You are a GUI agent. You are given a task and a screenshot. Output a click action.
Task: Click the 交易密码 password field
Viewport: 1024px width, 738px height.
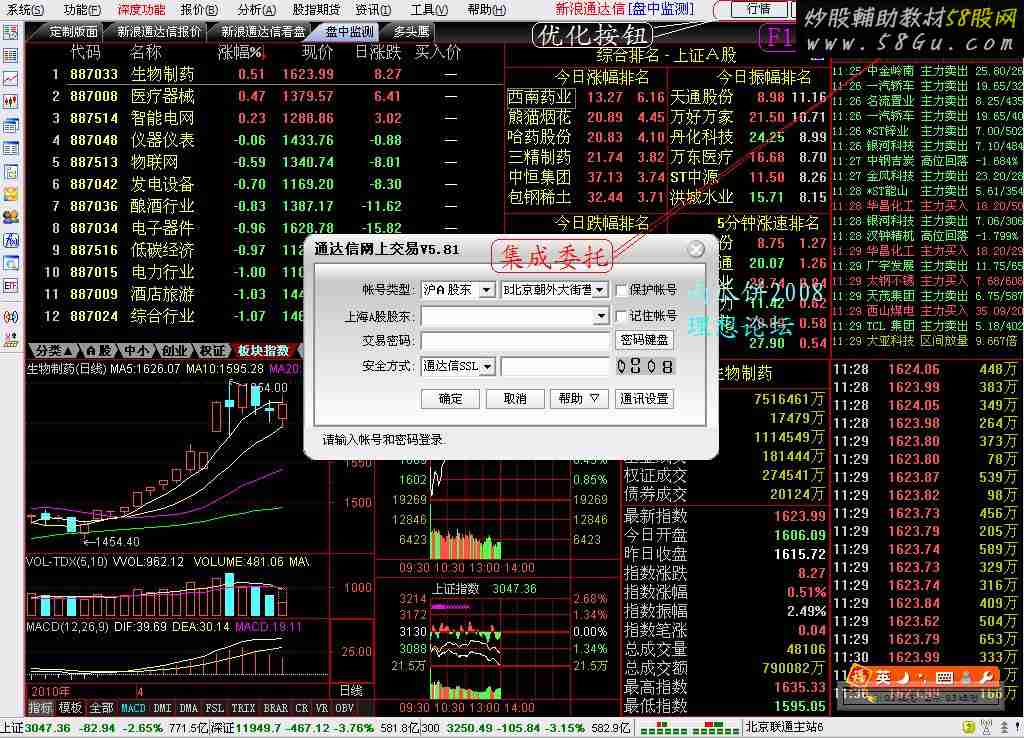(516, 340)
